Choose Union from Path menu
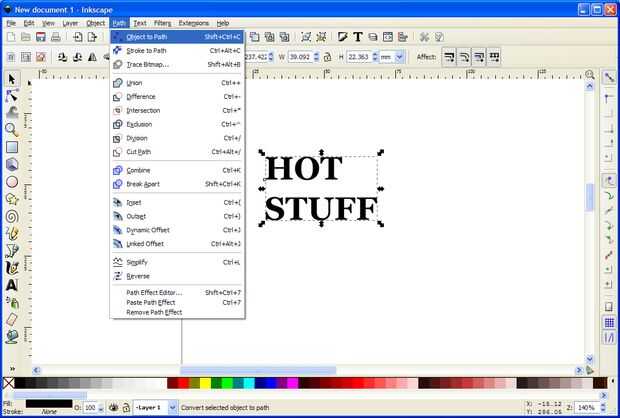This screenshot has width=620, height=418. click(x=177, y=83)
